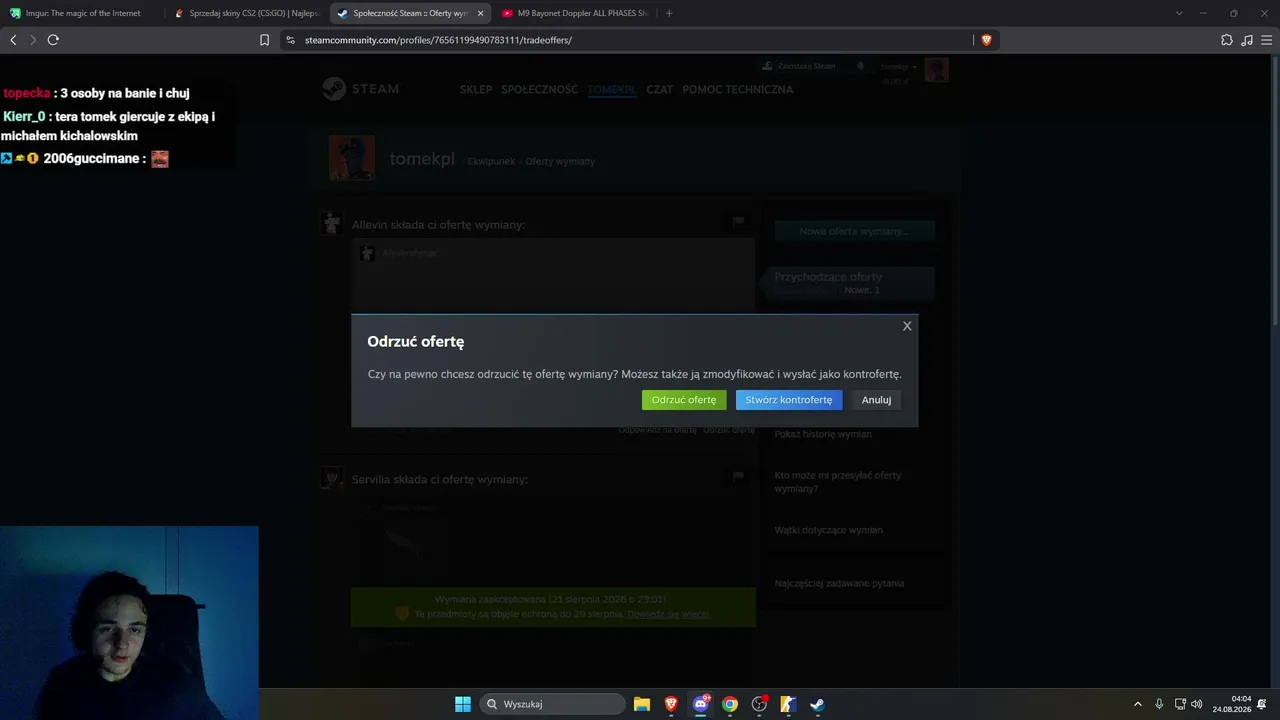Open POMOC TECHNICZNA in Steam header

(x=737, y=89)
